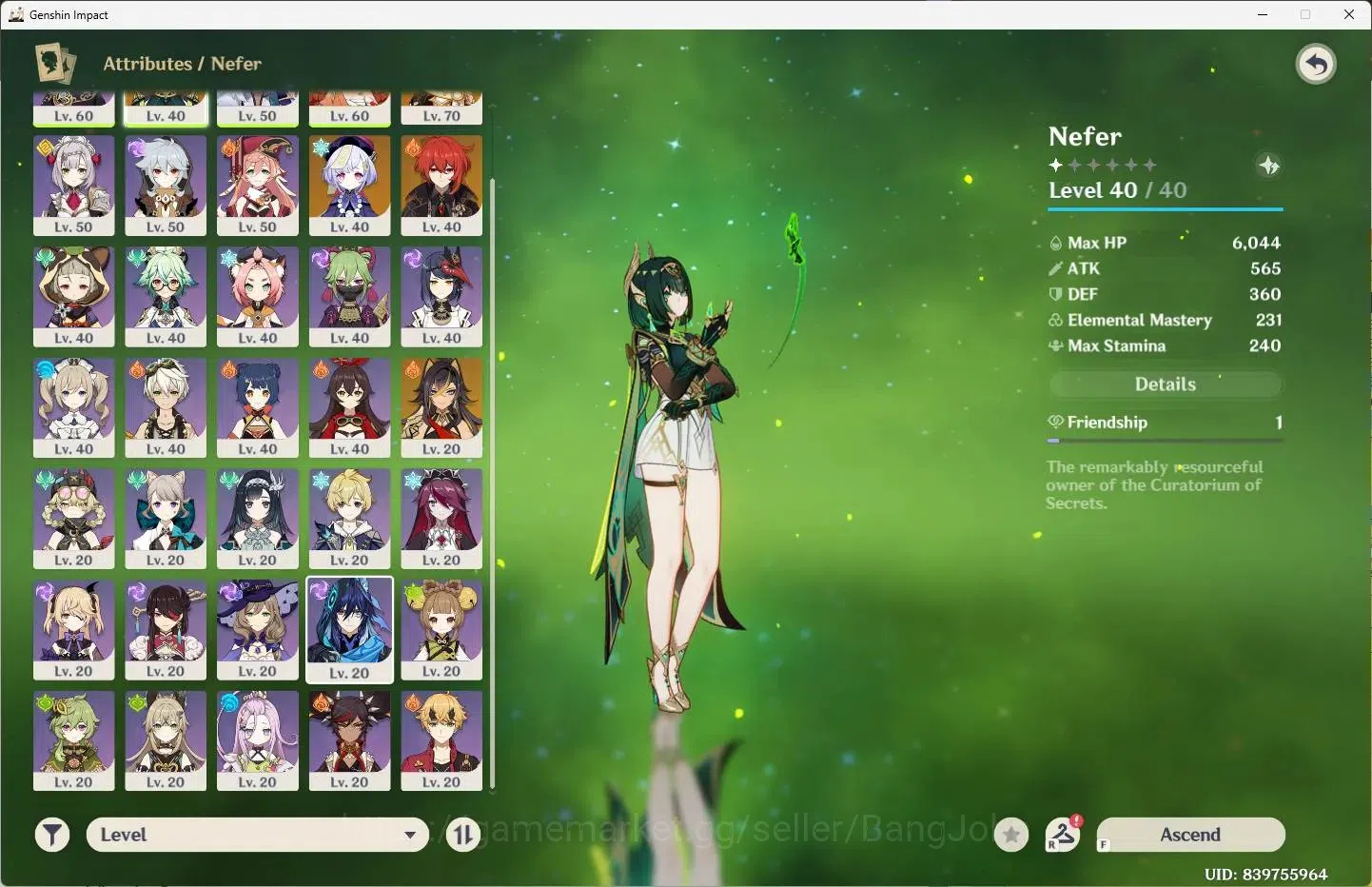1372x887 pixels.
Task: Toggle ascending/descending sort order arrows
Action: 463,835
